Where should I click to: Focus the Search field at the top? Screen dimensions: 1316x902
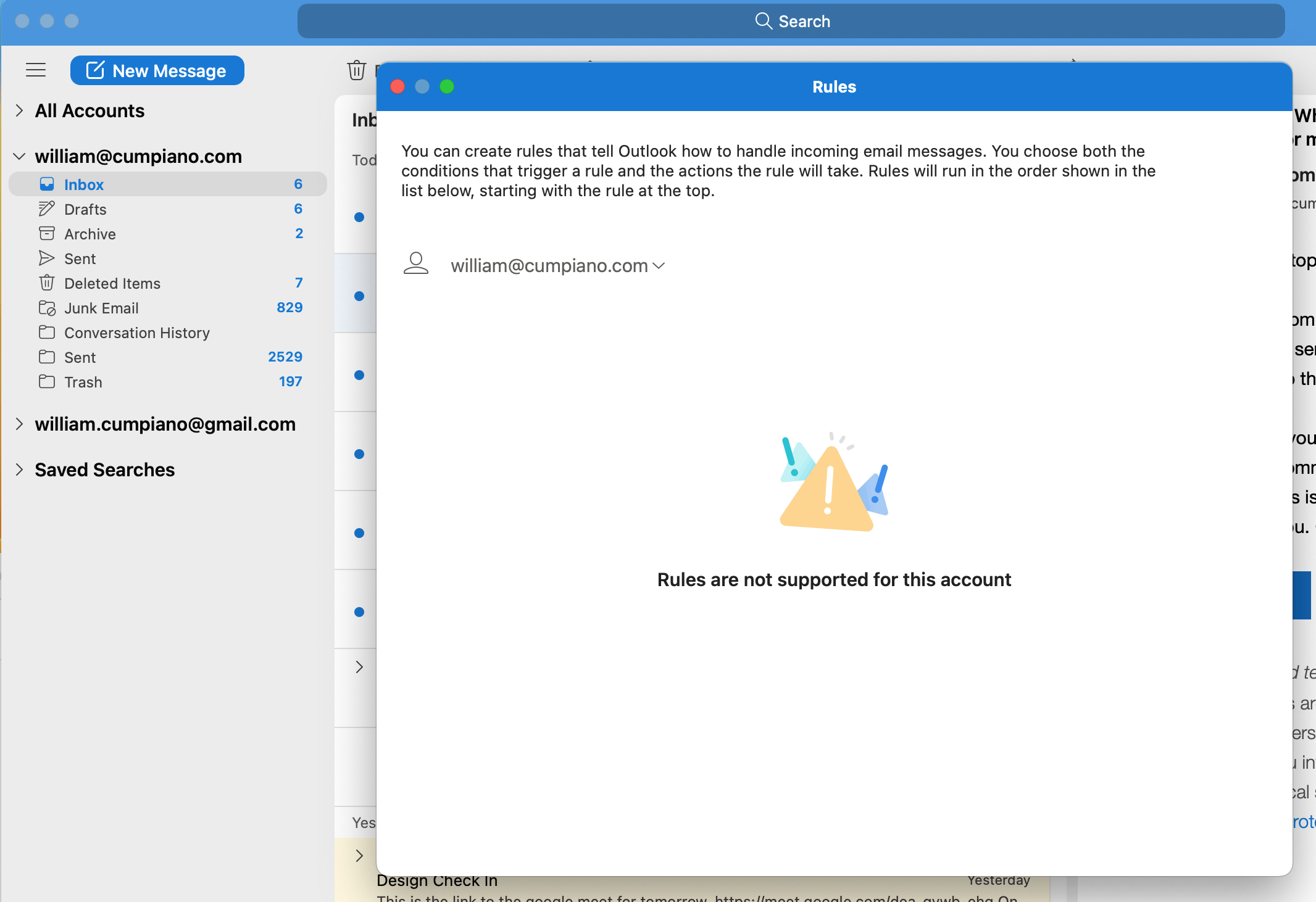tap(791, 22)
